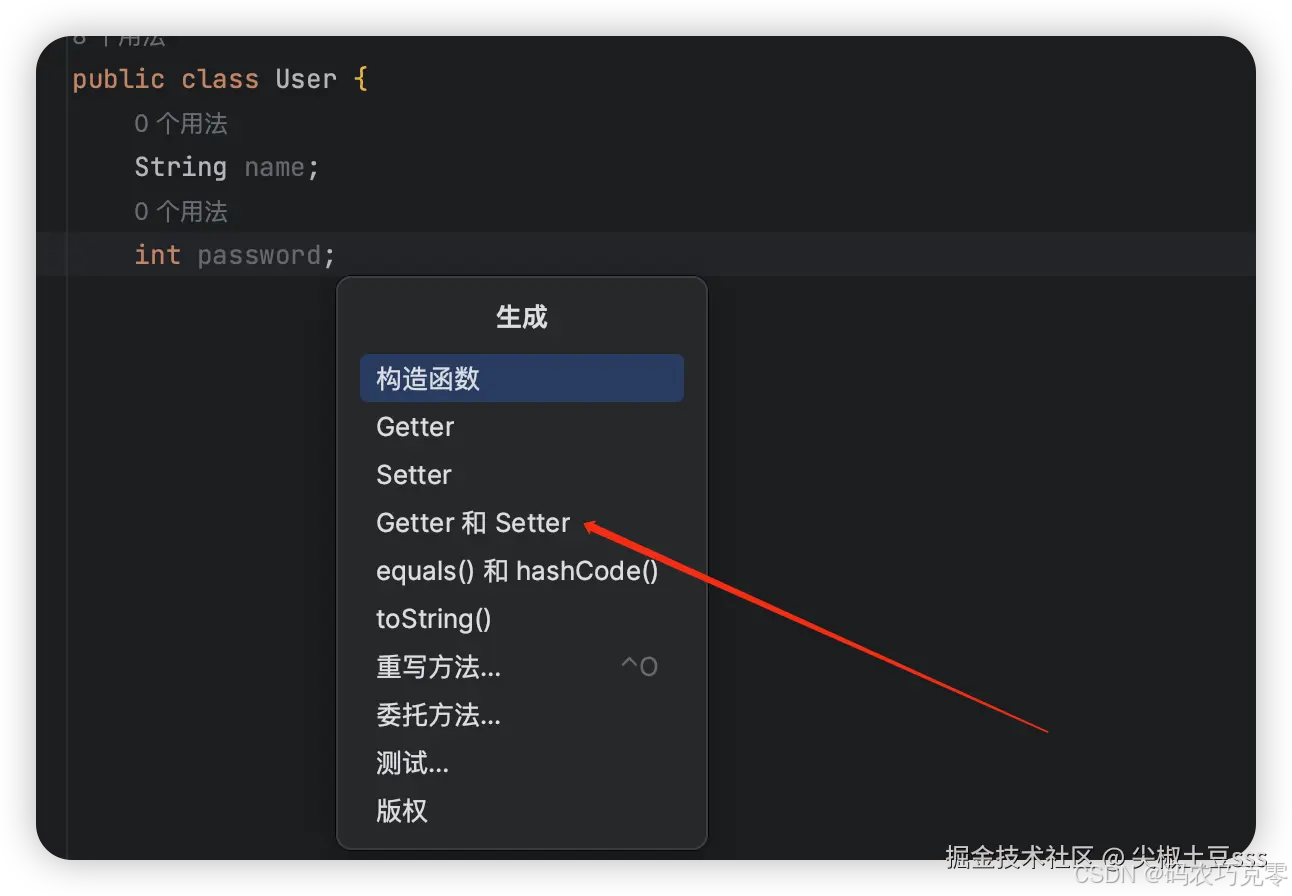Image resolution: width=1292 pixels, height=896 pixels.
Task: Select the Setter generation option
Action: 413,474
